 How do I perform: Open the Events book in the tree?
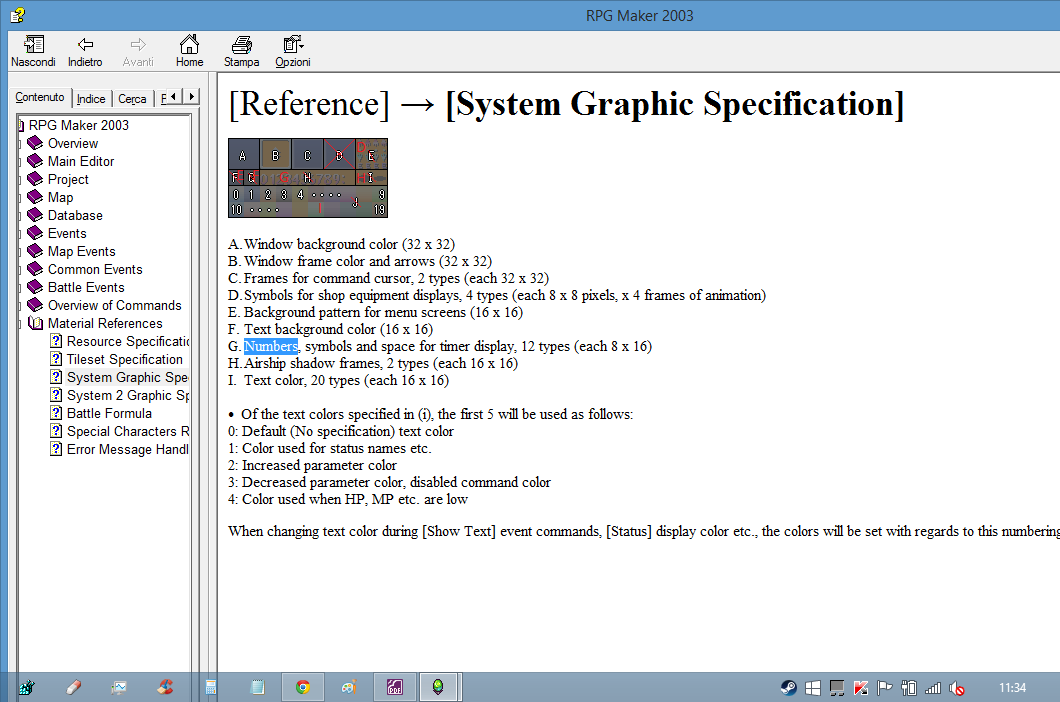pos(67,233)
